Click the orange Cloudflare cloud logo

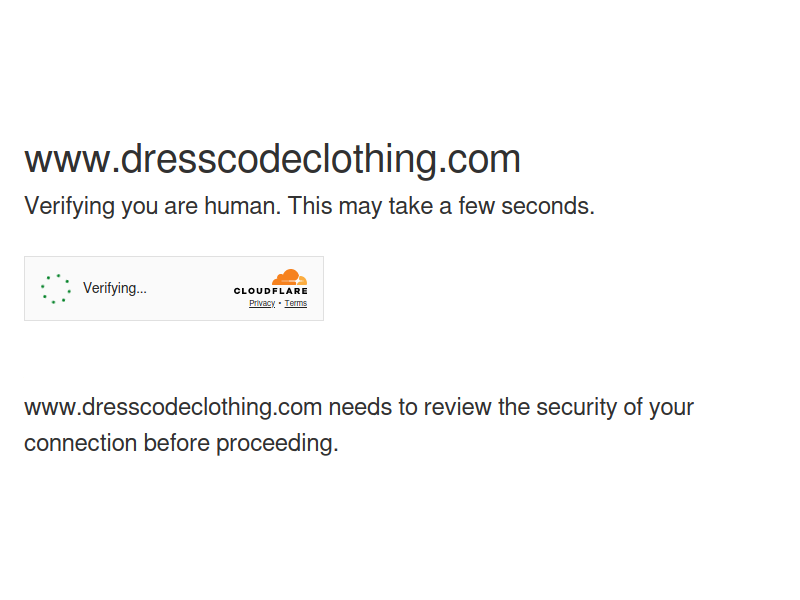tap(289, 277)
